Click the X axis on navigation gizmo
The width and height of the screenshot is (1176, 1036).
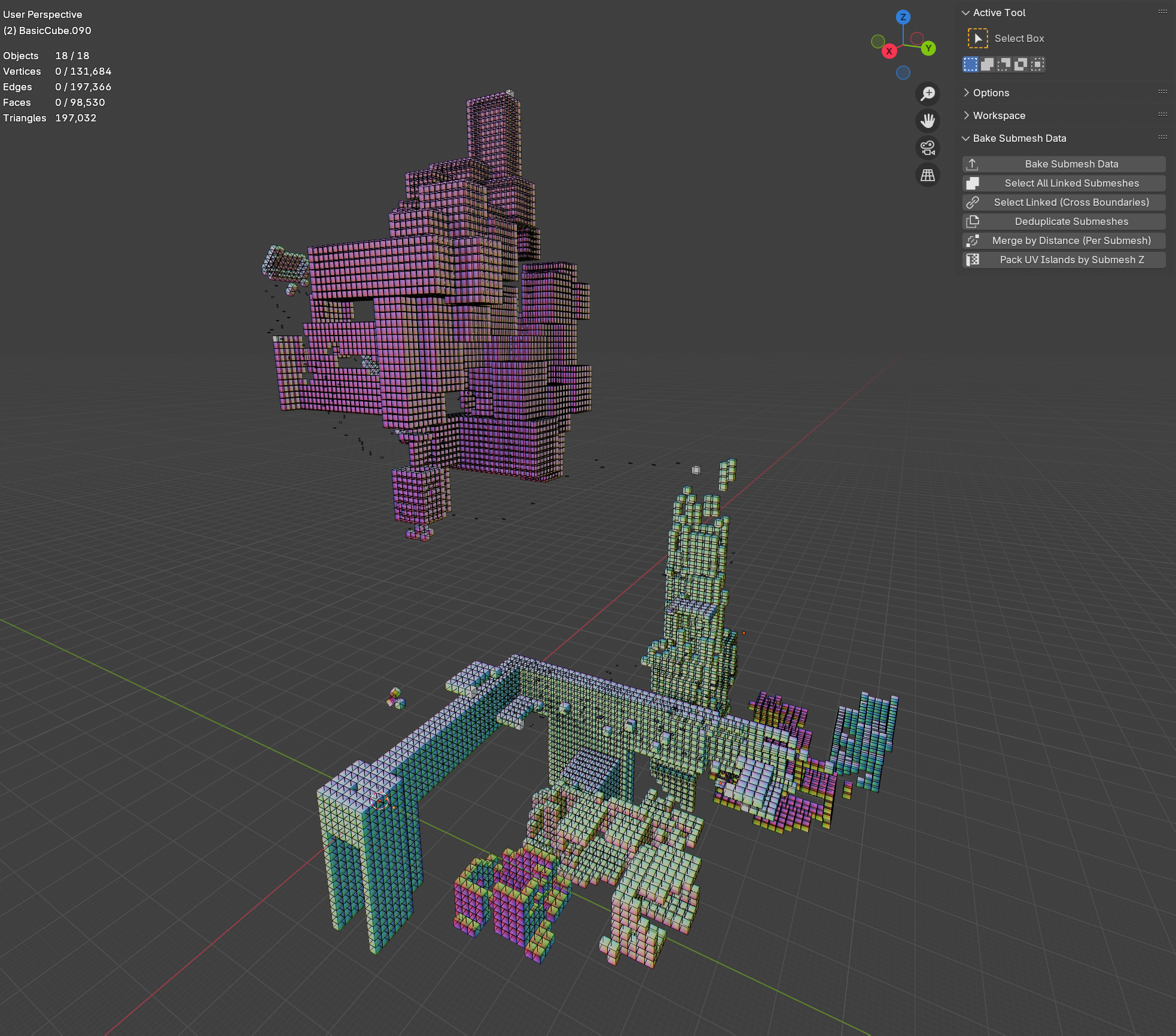889,51
